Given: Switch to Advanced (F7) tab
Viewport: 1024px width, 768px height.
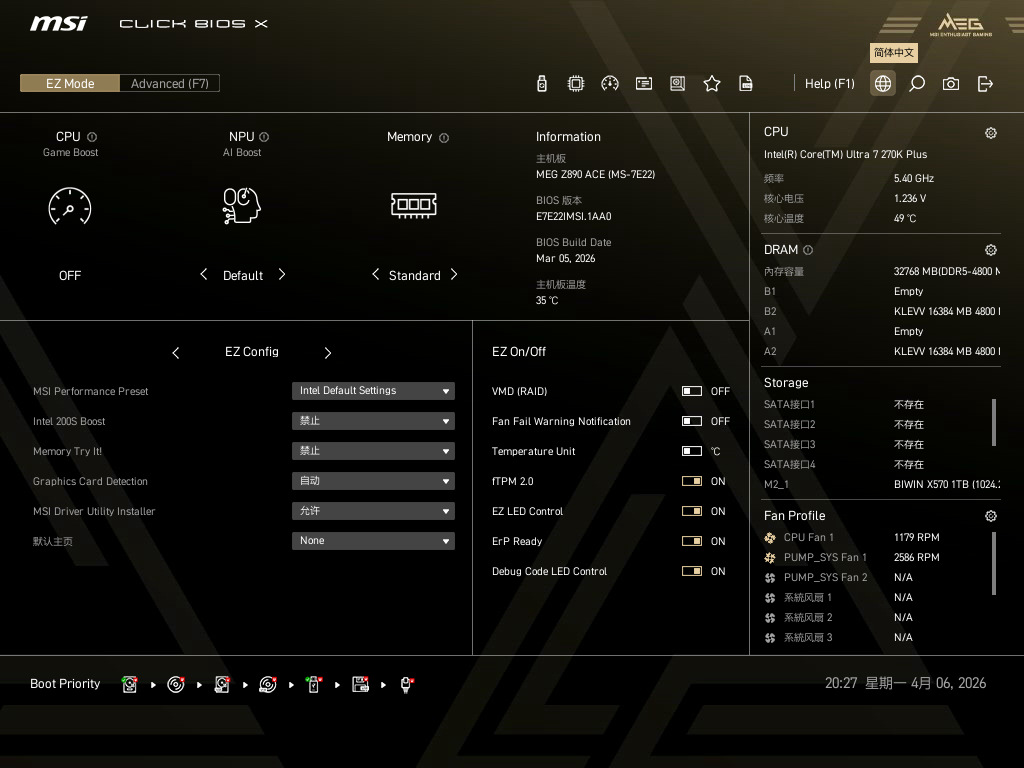Looking at the screenshot, I should tap(170, 84).
